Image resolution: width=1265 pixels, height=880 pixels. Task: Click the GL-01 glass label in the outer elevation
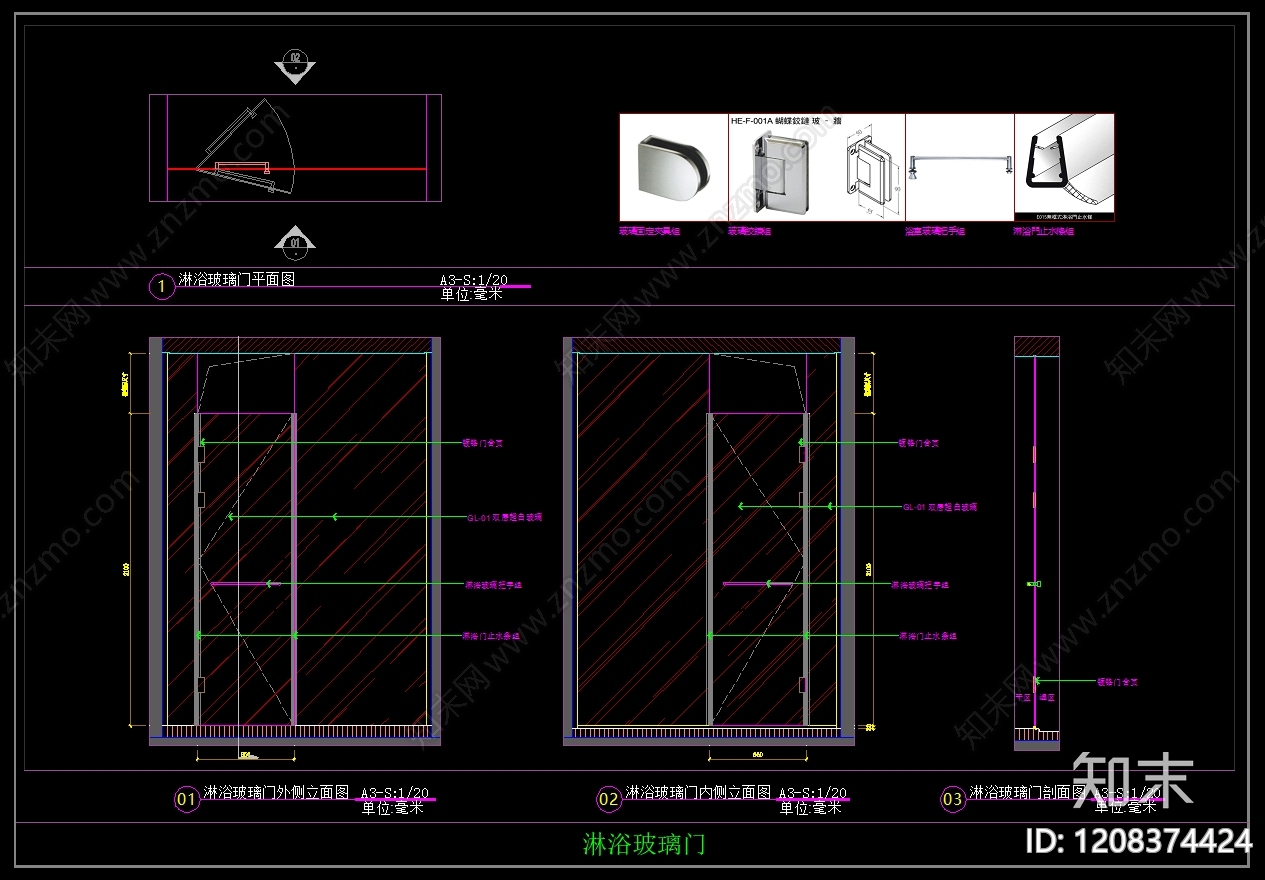tap(504, 518)
